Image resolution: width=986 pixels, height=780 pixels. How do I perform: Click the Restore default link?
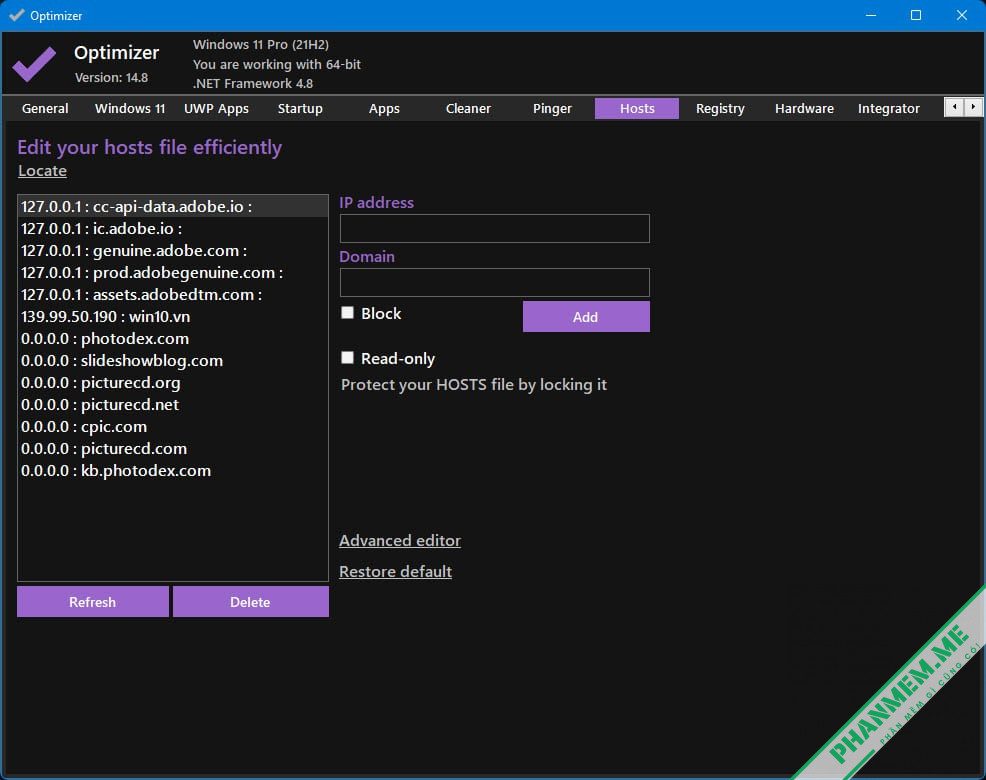(x=396, y=572)
